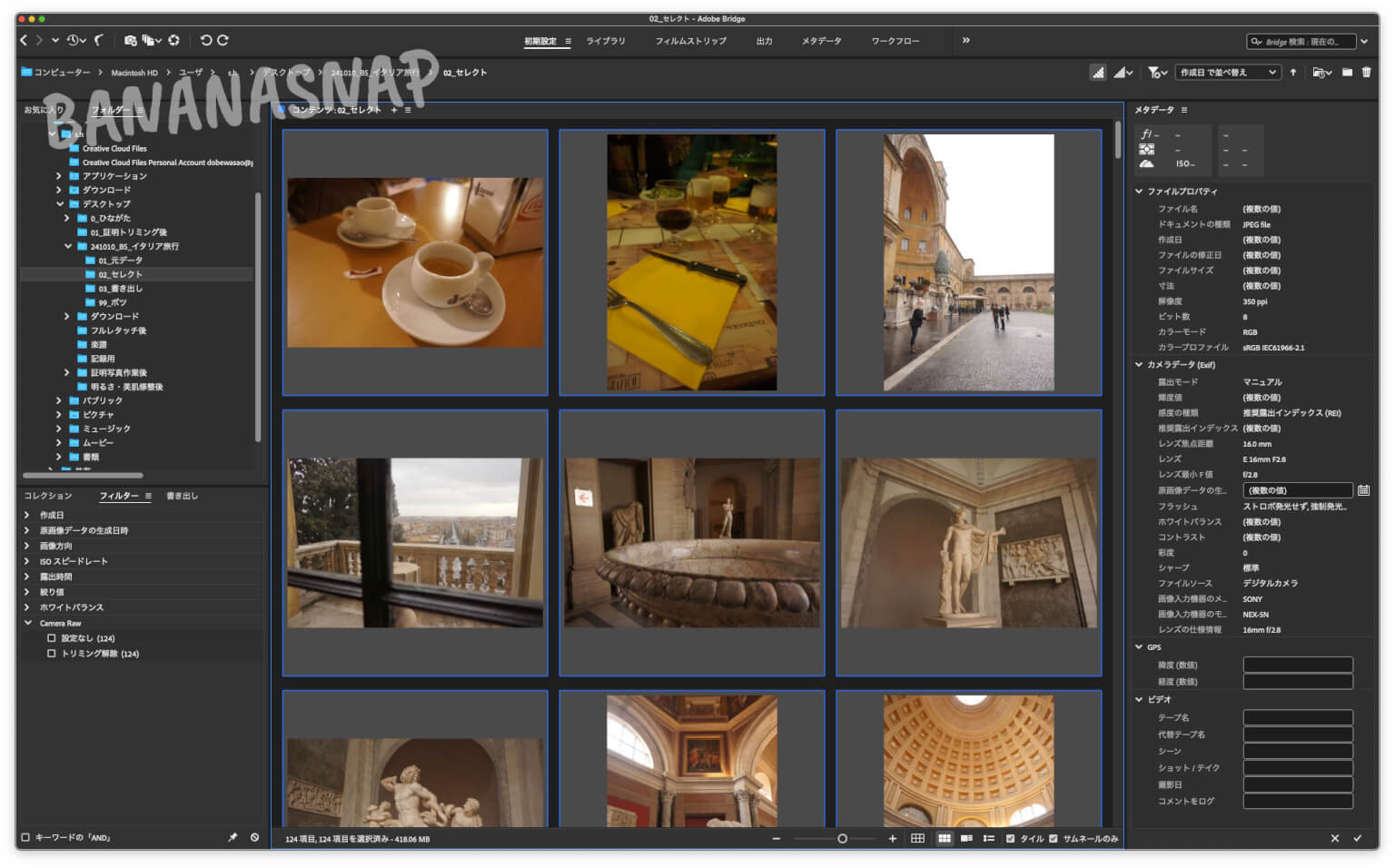Collapse ビデオ metadata section
The height and width of the screenshot is (868, 1395).
pyautogui.click(x=1139, y=700)
